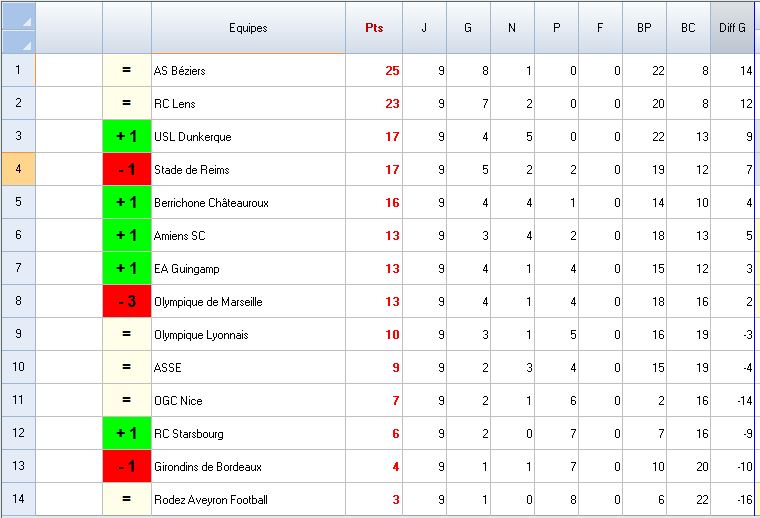This screenshot has height=518, width=760.
Task: Select row header number 14
Action: point(18,500)
